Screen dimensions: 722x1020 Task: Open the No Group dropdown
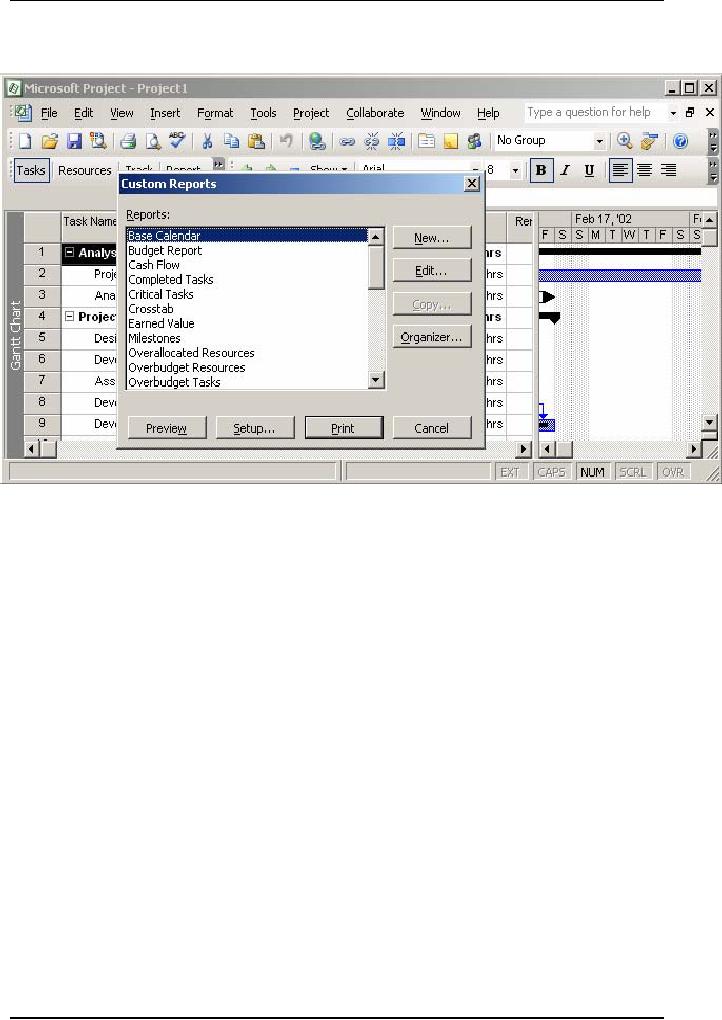point(600,141)
